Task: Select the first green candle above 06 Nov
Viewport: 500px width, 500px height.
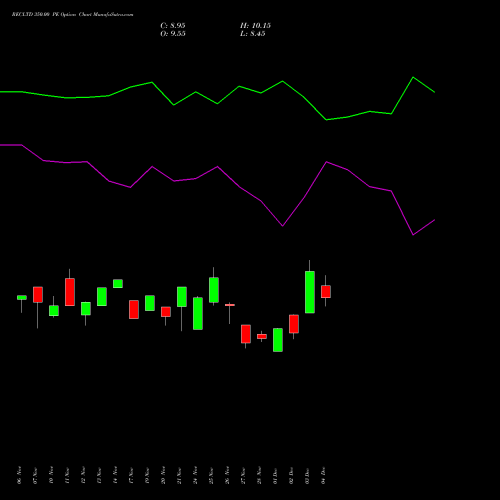Action: (22, 298)
